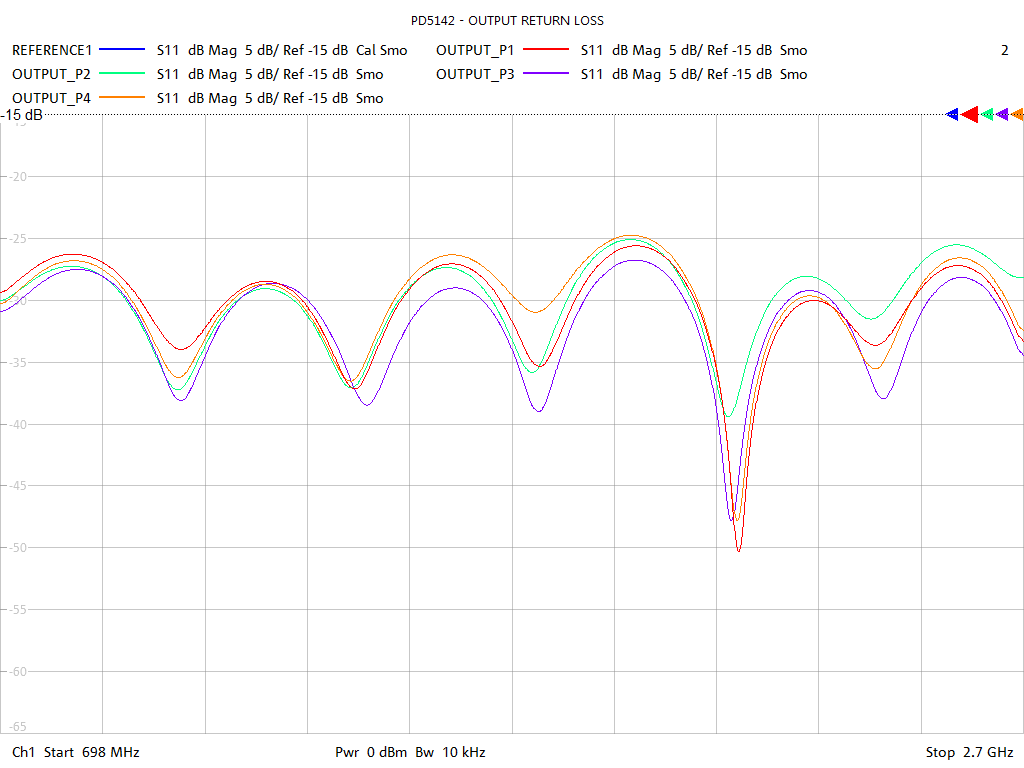Select the blue reference position marker triangle
Image resolution: width=1024 pixels, height=768 pixels.
[952, 115]
